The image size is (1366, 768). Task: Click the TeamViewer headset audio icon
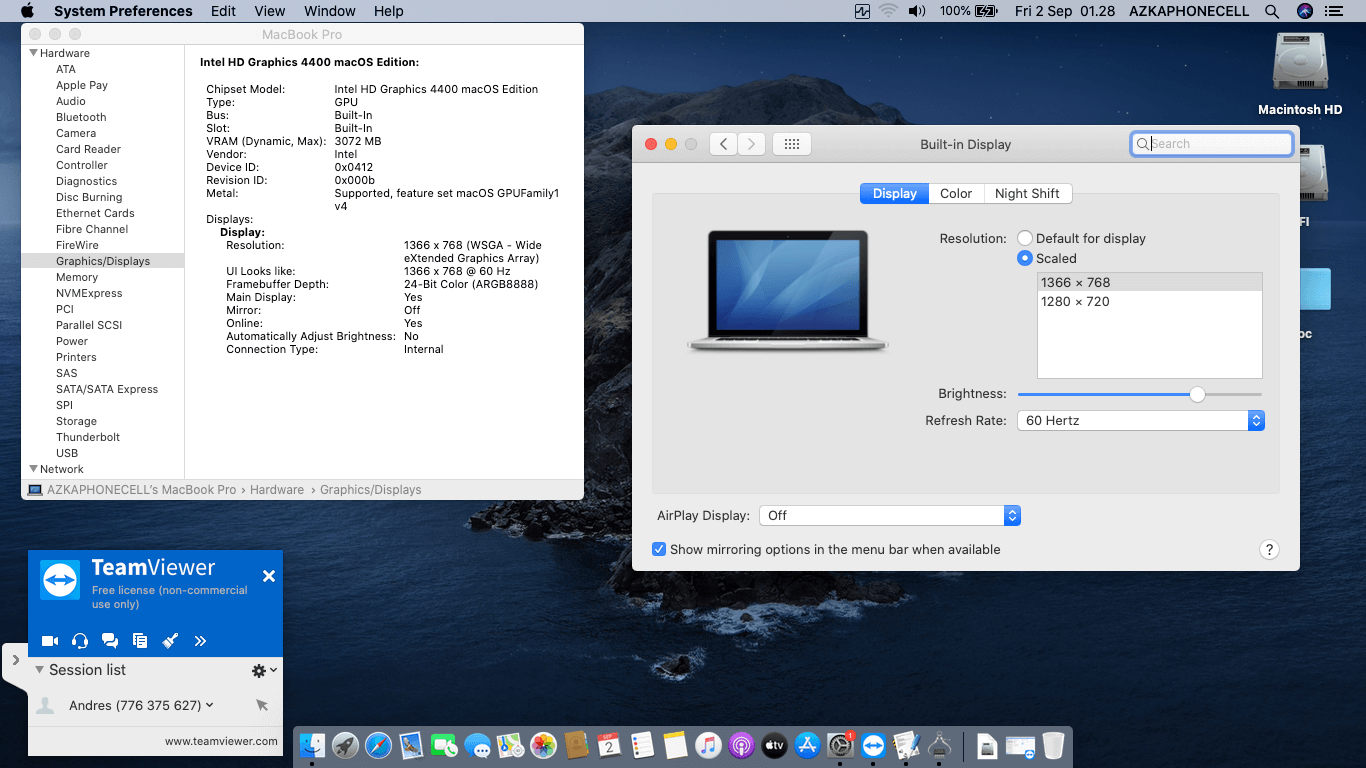(80, 641)
